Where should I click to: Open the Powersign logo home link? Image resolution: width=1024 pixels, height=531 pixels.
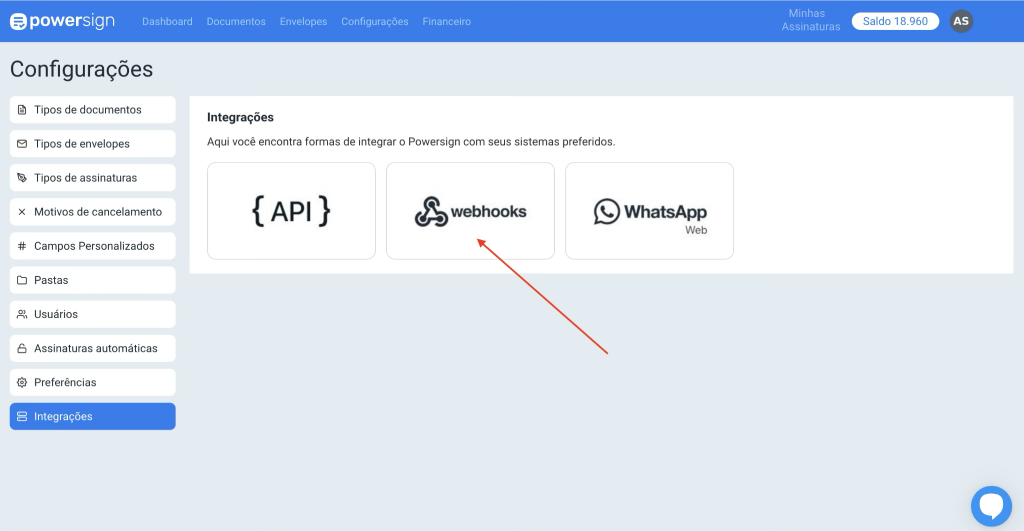[63, 21]
